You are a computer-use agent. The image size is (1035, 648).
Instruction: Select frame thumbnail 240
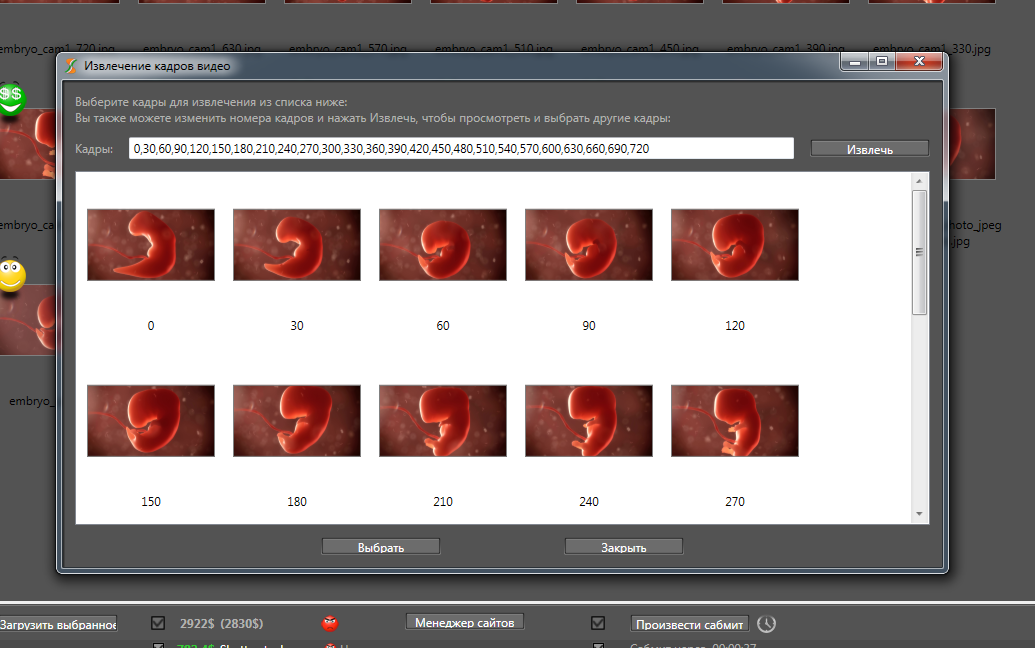589,421
